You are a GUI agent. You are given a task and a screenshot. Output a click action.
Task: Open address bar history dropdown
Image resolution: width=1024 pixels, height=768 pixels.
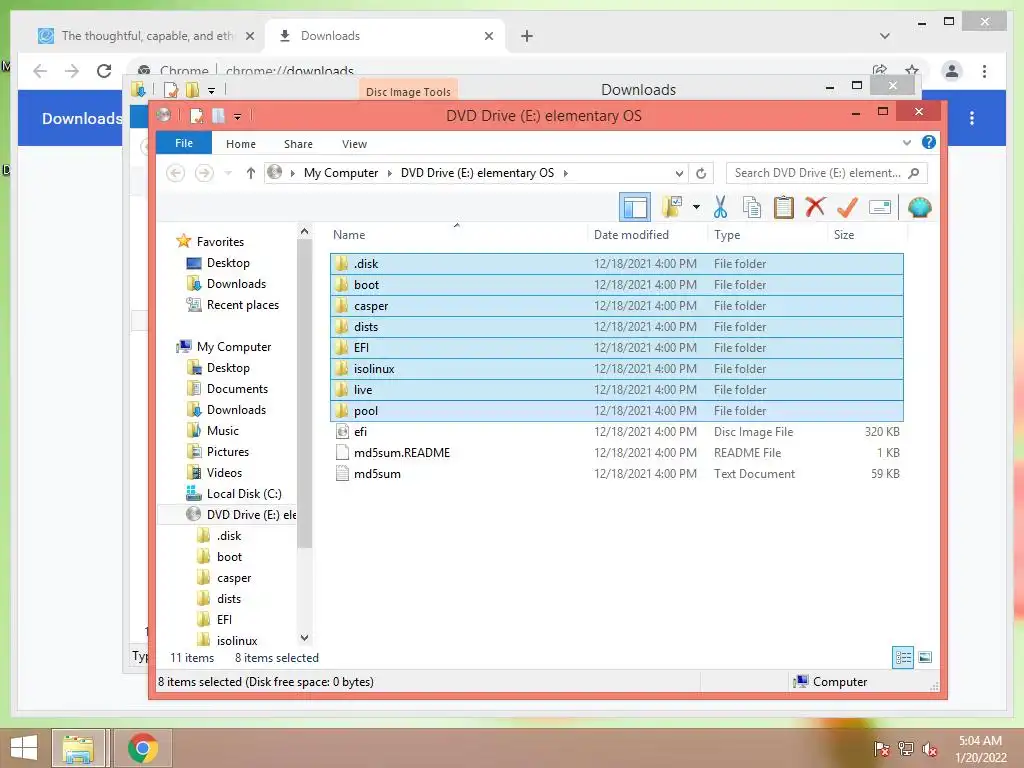tap(679, 173)
